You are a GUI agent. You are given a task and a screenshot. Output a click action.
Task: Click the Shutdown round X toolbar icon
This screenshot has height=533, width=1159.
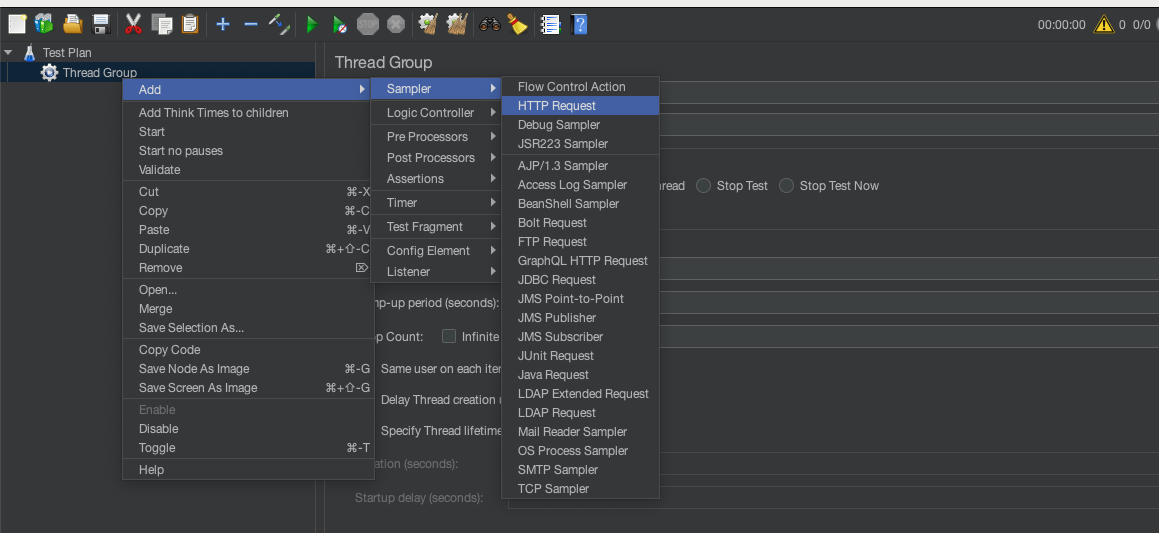pos(396,24)
